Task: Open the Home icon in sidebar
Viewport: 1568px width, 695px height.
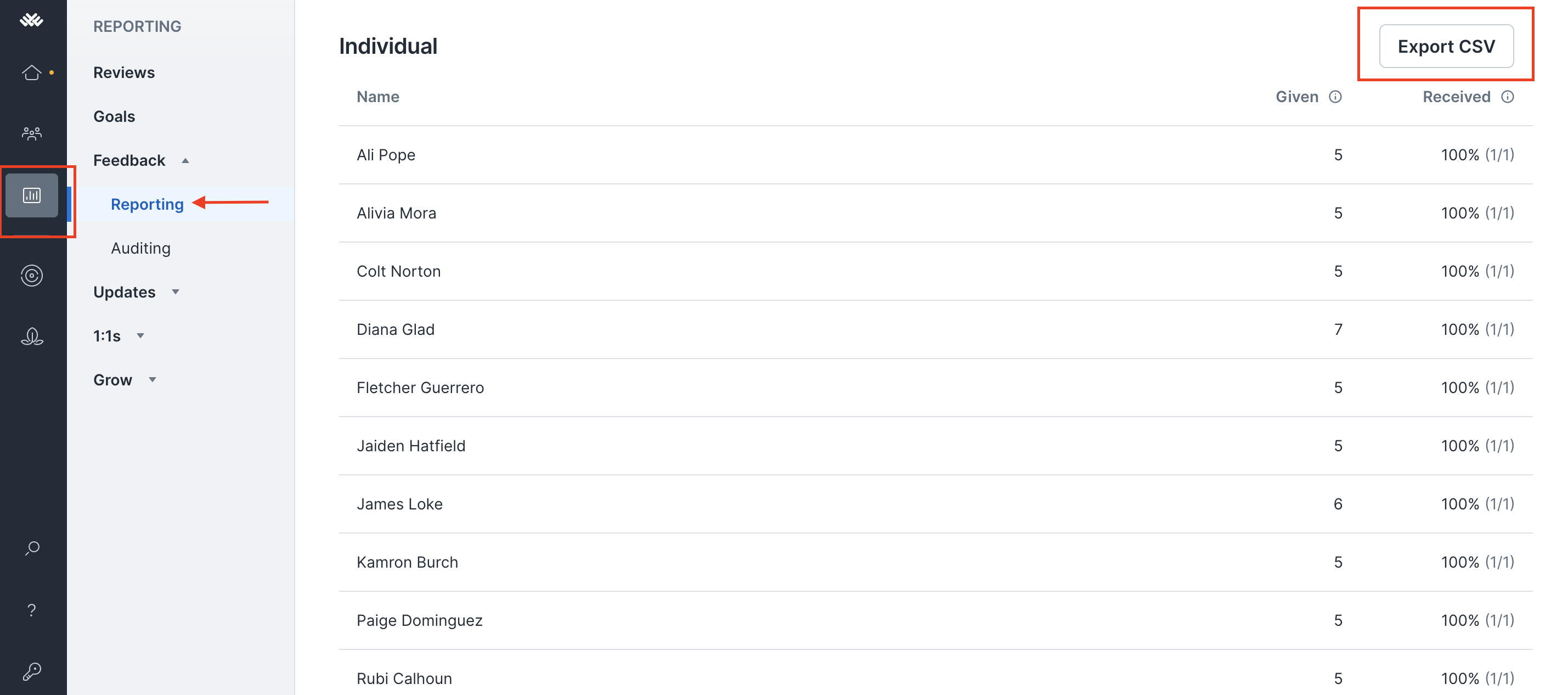Action: [32, 72]
